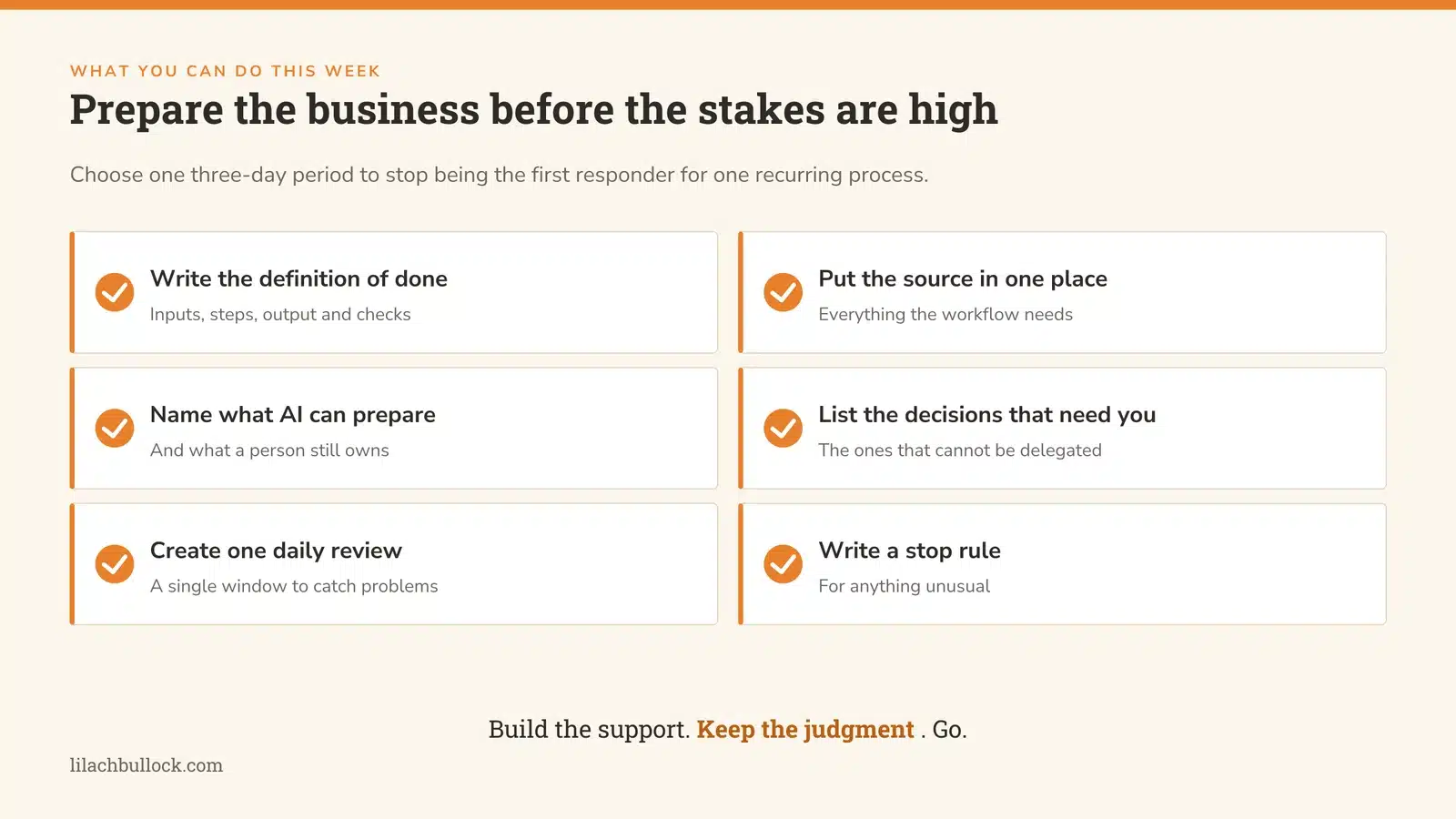Click 'A single window to catch problems' subtext
Image resolution: width=1456 pixels, height=819 pixels.
(294, 586)
